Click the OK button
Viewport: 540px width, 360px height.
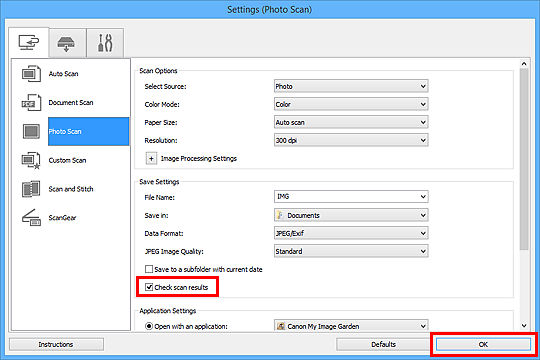pyautogui.click(x=483, y=344)
